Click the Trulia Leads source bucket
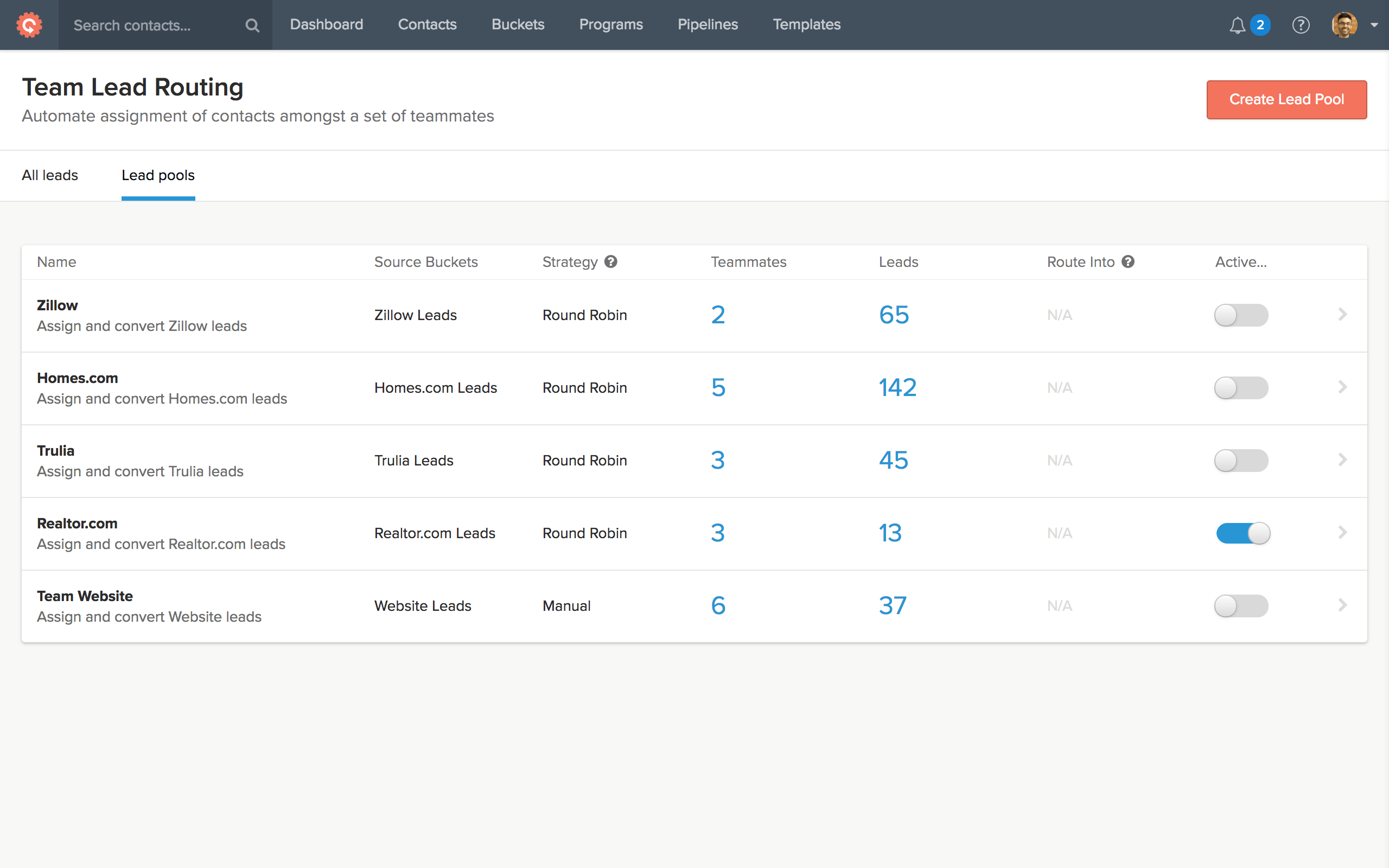Screen dimensions: 1389x868 tap(414, 461)
